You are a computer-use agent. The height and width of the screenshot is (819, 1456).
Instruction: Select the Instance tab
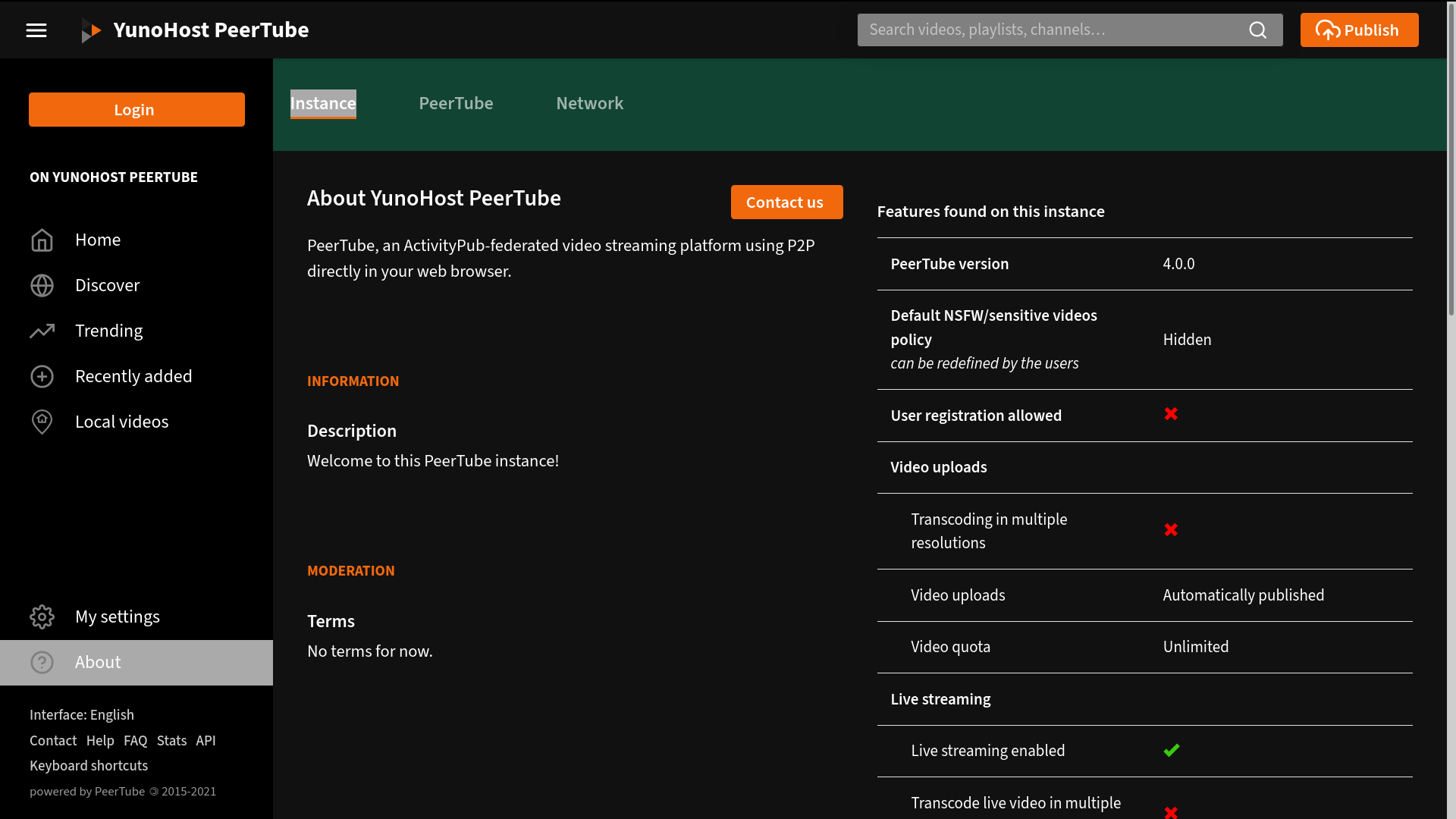pyautogui.click(x=323, y=104)
